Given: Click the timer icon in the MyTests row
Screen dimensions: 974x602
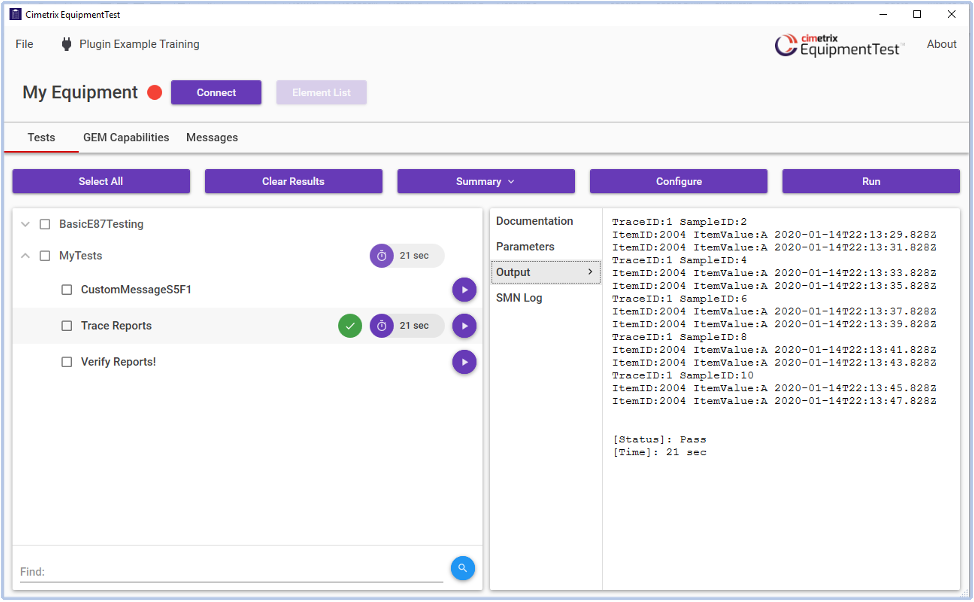Looking at the screenshot, I should [381, 255].
